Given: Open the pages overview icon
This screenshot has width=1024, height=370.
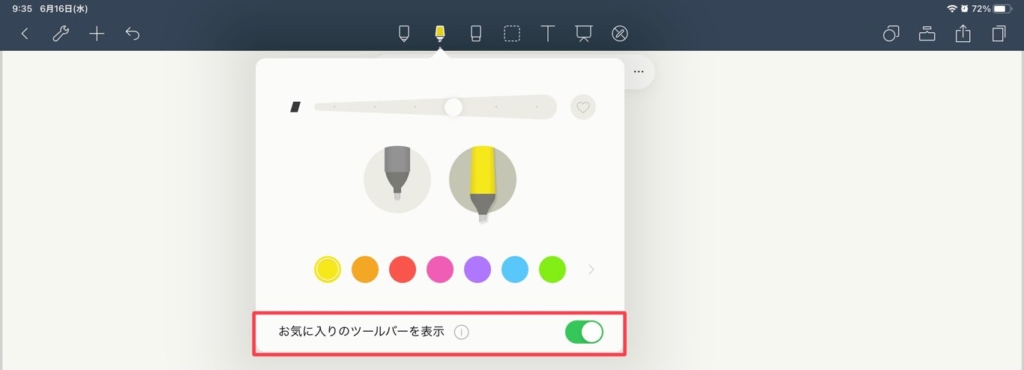Looking at the screenshot, I should (x=999, y=34).
